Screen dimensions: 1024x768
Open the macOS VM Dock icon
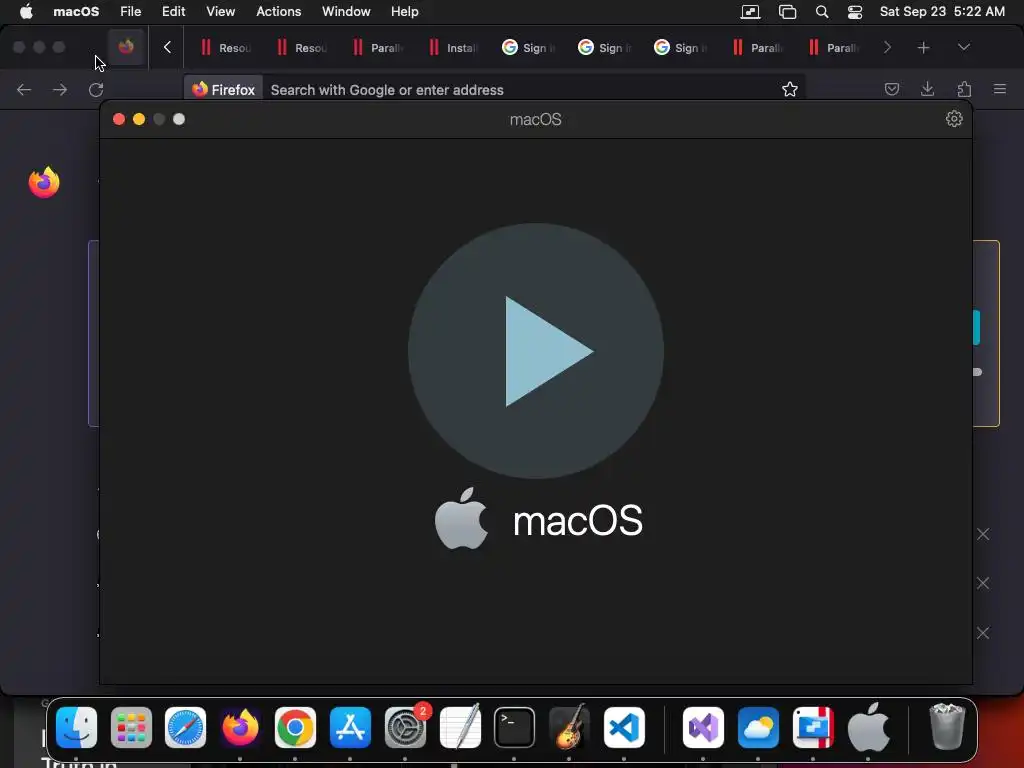pyautogui.click(x=868, y=727)
